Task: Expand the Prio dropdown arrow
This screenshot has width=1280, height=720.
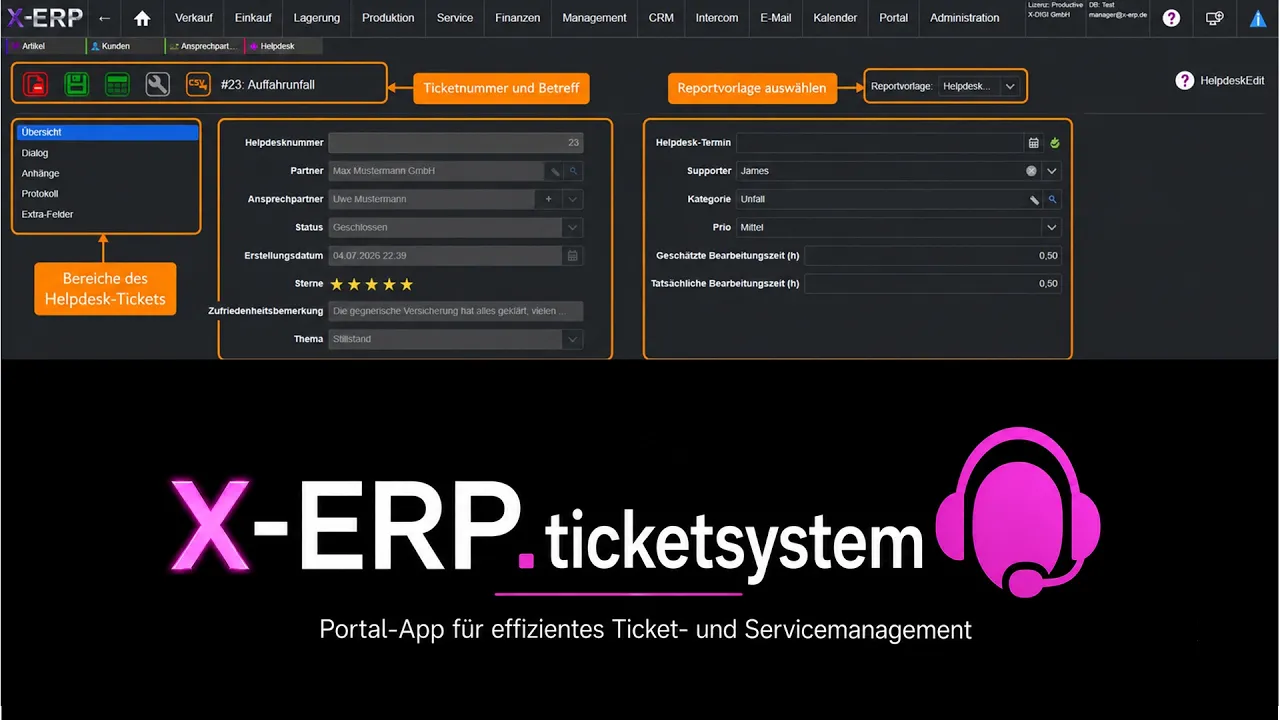Action: (x=1052, y=227)
